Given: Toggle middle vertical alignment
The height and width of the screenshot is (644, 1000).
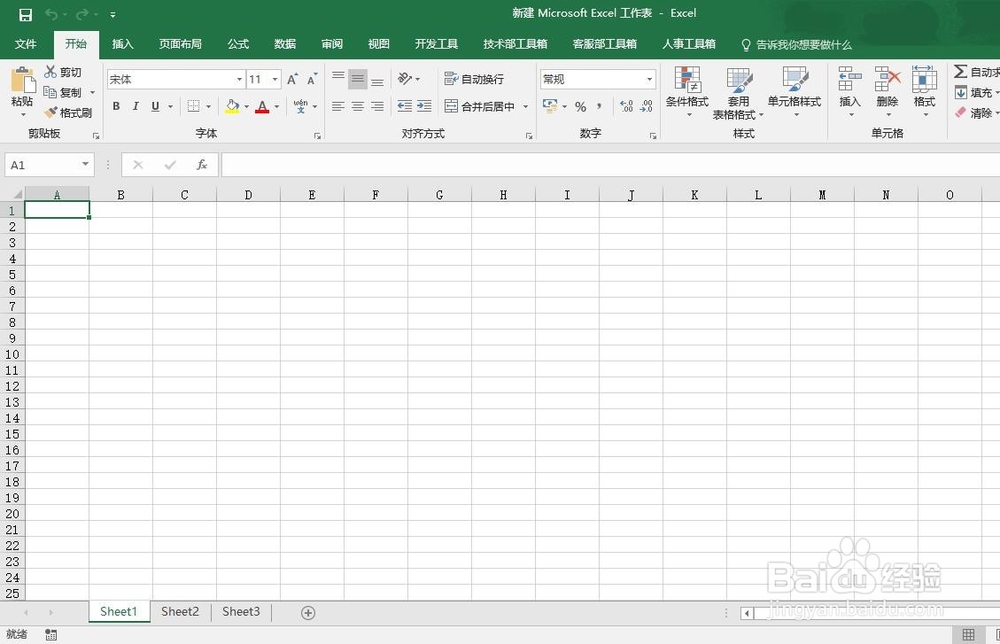Looking at the screenshot, I should [358, 79].
